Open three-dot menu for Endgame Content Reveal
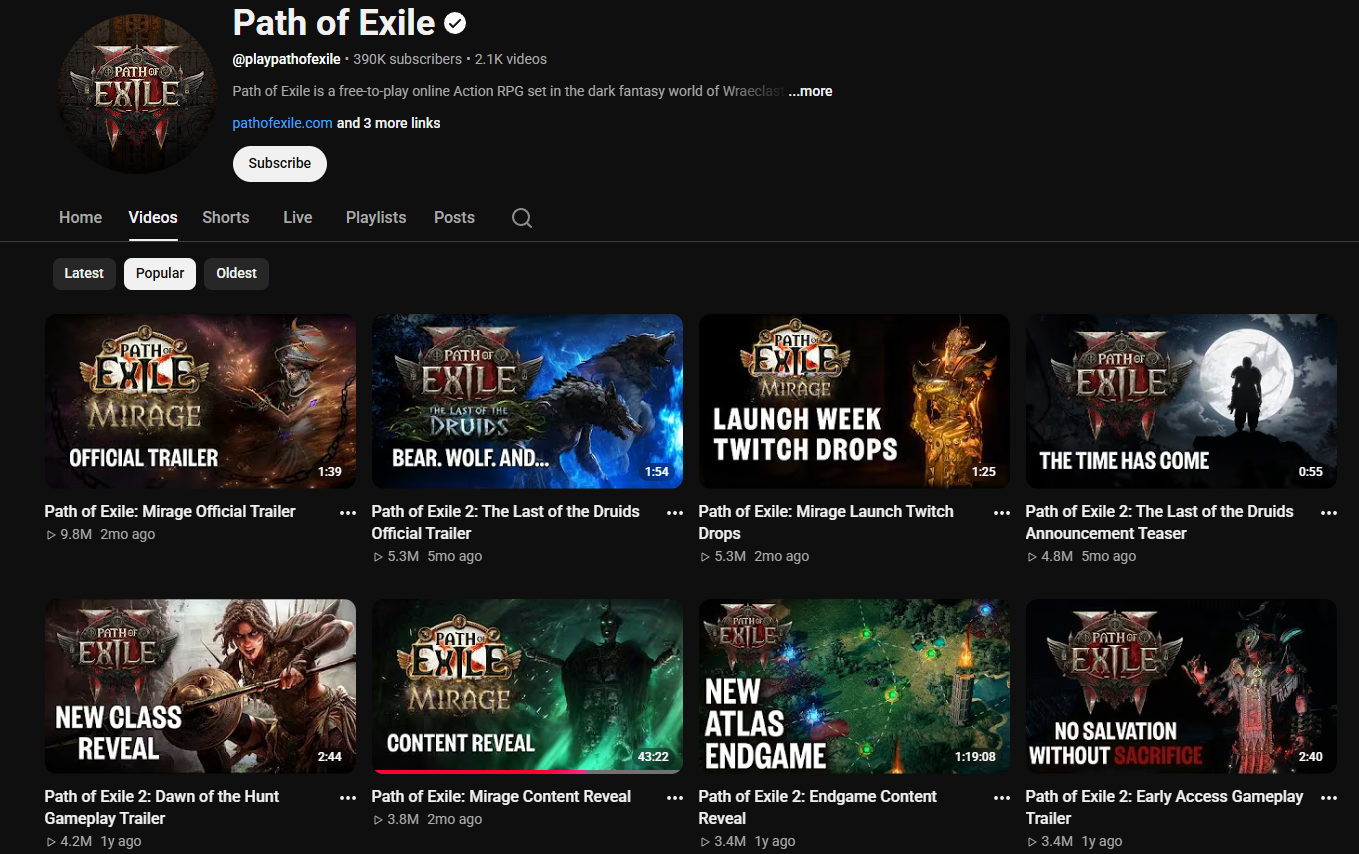The height and width of the screenshot is (854, 1359). pyautogui.click(x=1002, y=797)
